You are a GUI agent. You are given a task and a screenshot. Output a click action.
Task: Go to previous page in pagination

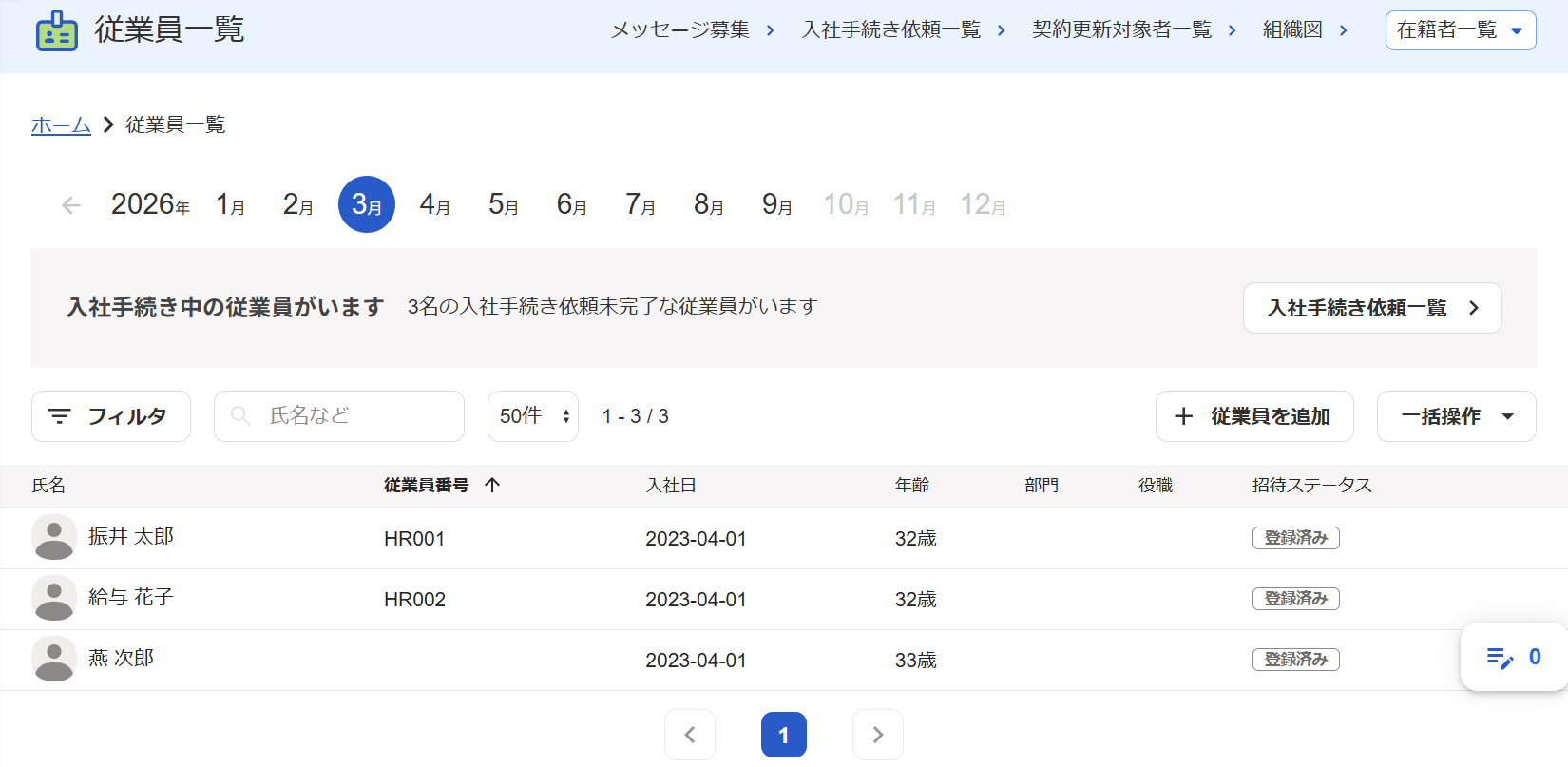click(x=690, y=735)
